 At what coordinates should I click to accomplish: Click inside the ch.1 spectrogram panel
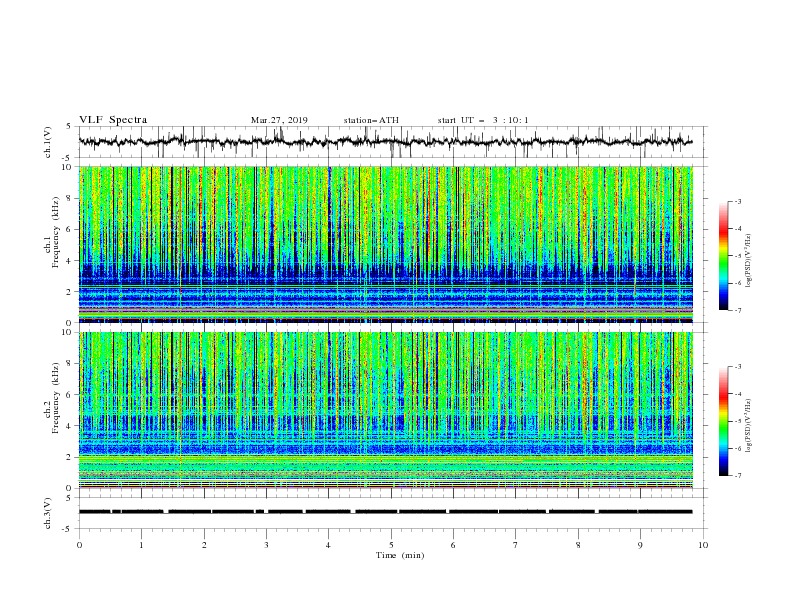click(385, 244)
